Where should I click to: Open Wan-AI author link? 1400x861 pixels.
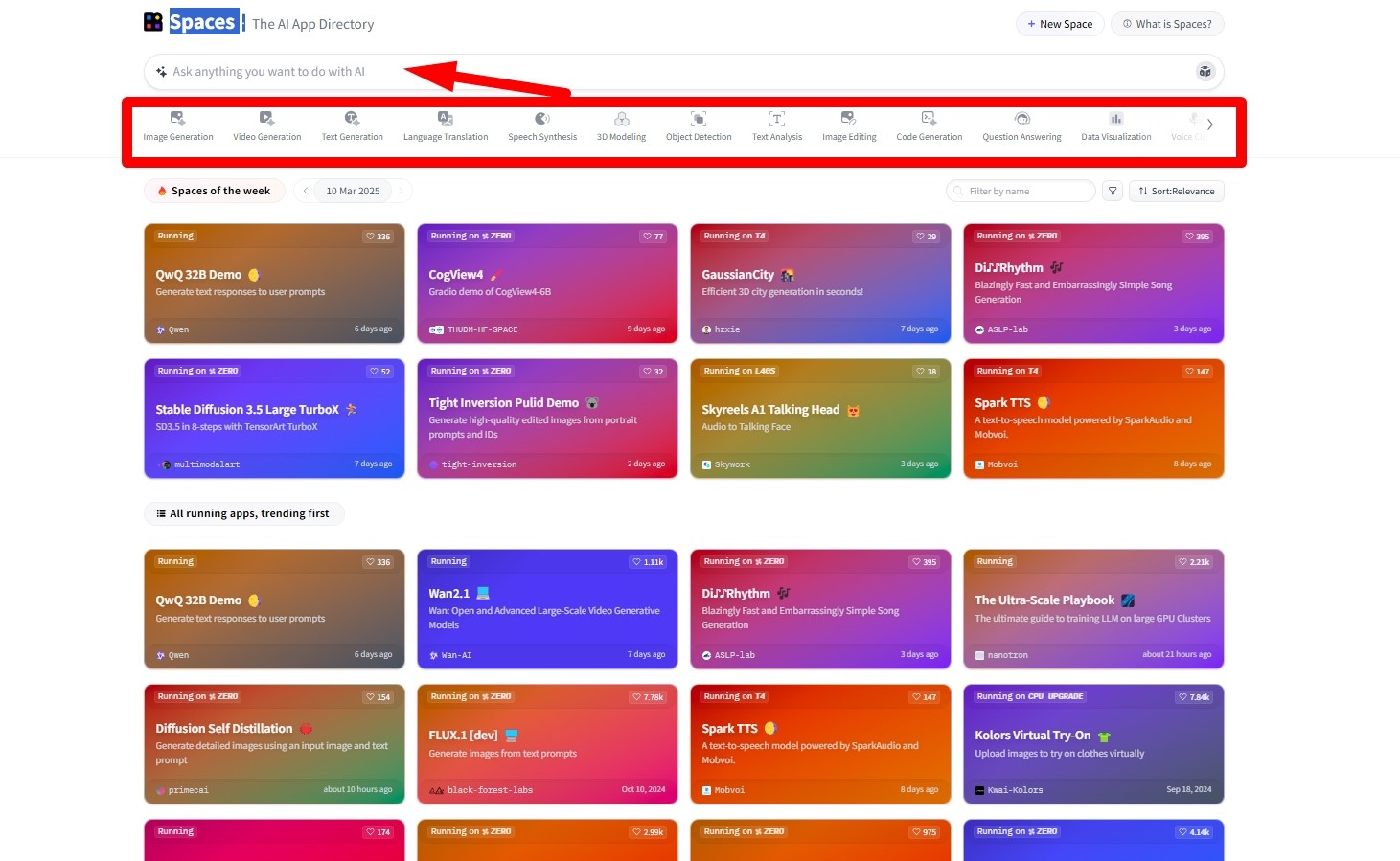point(450,656)
